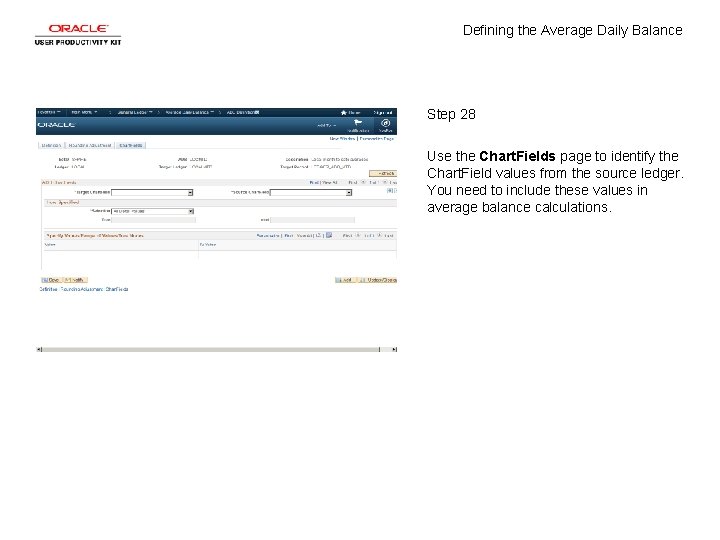Open the Source ChartField dropdown
This screenshot has height=540, width=720.
click(311, 192)
